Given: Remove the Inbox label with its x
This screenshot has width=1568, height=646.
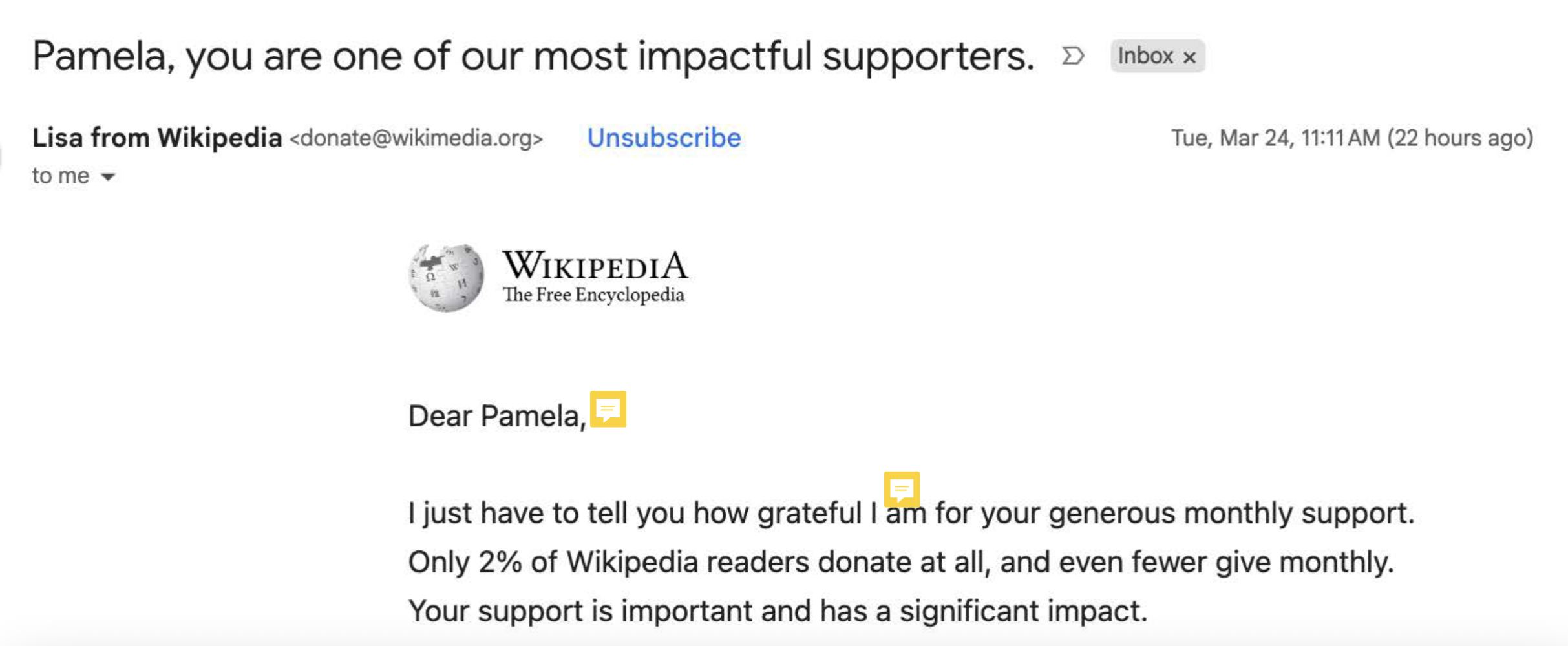Looking at the screenshot, I should pos(1189,57).
